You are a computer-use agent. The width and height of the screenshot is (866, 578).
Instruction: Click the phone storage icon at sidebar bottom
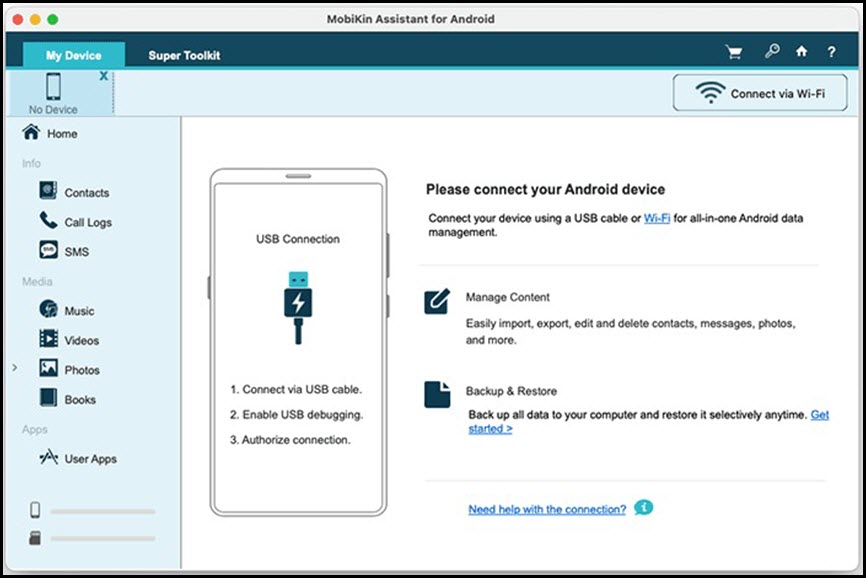[x=35, y=510]
